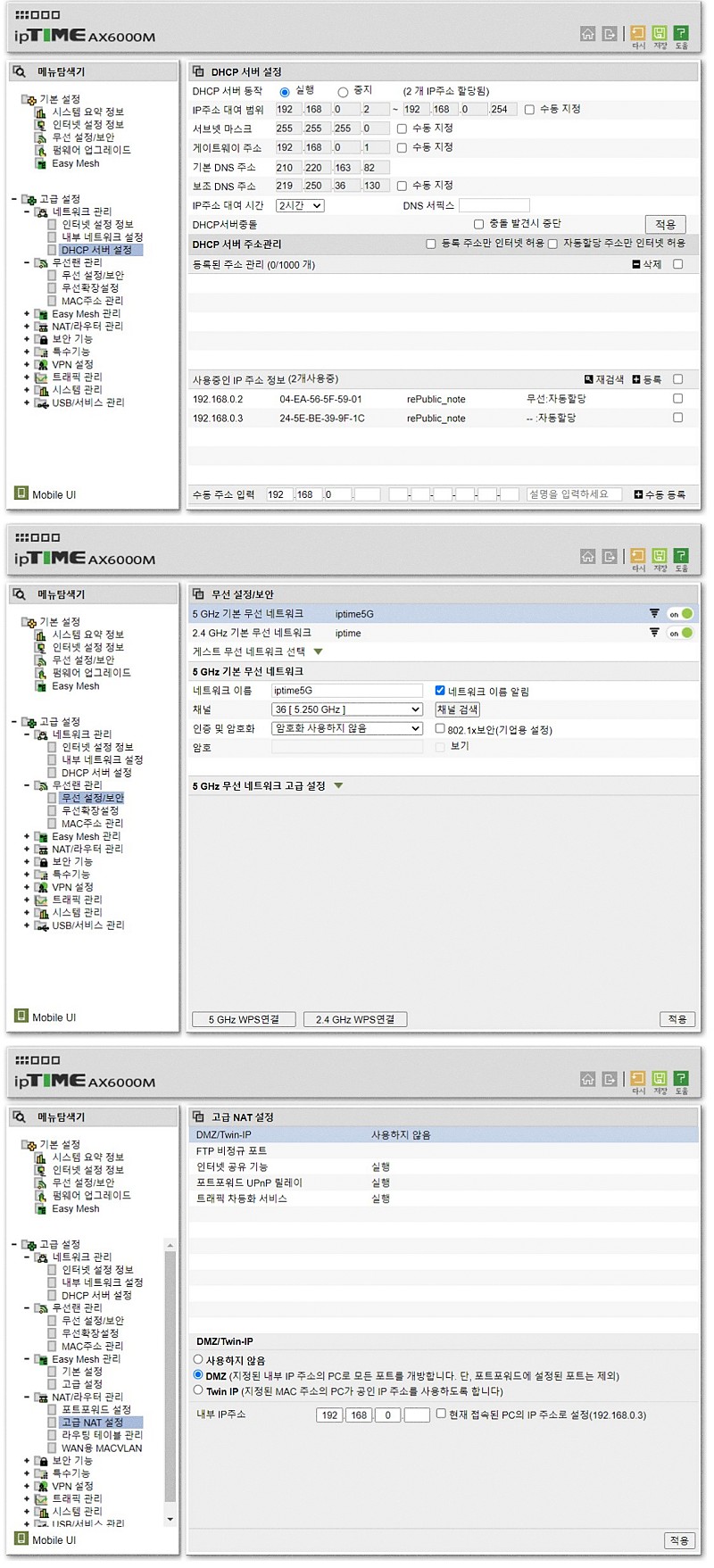This screenshot has height=1568, width=714.
Task: Click the filter icon on the iptime5G row
Action: coord(654,614)
